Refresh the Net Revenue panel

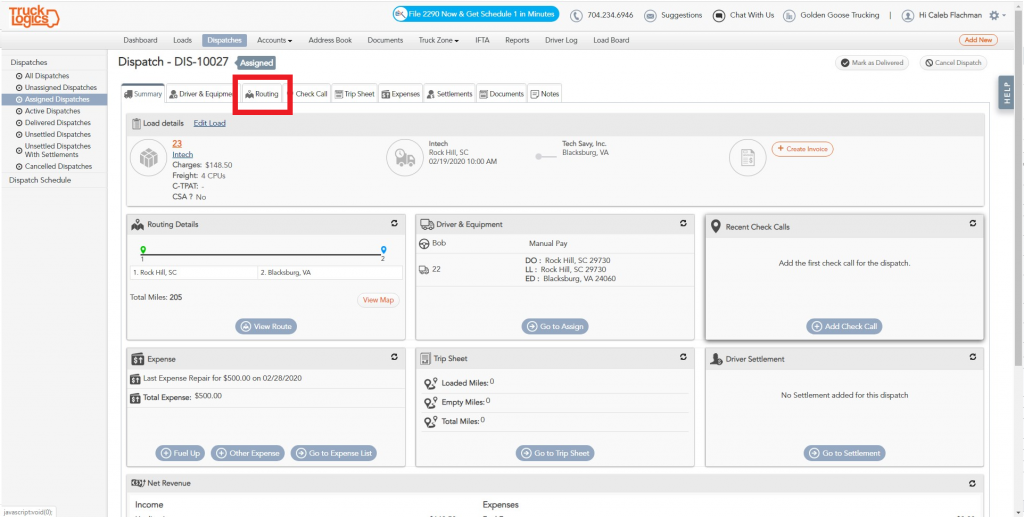point(972,484)
